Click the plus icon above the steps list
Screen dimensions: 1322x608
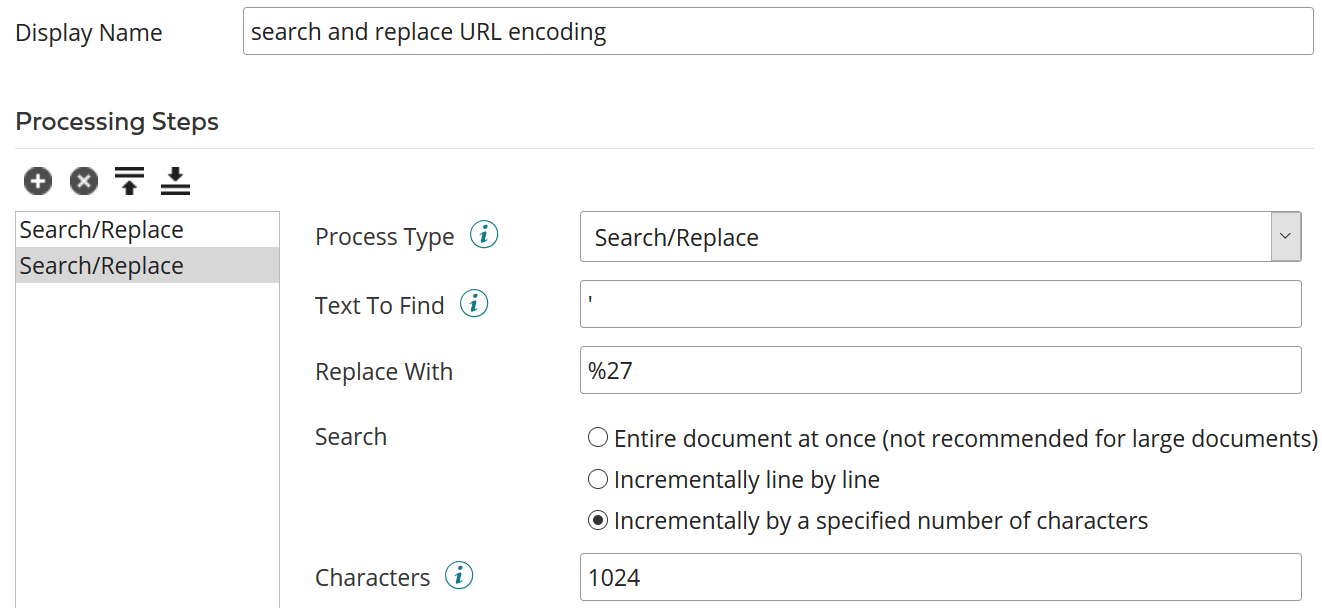click(x=37, y=181)
